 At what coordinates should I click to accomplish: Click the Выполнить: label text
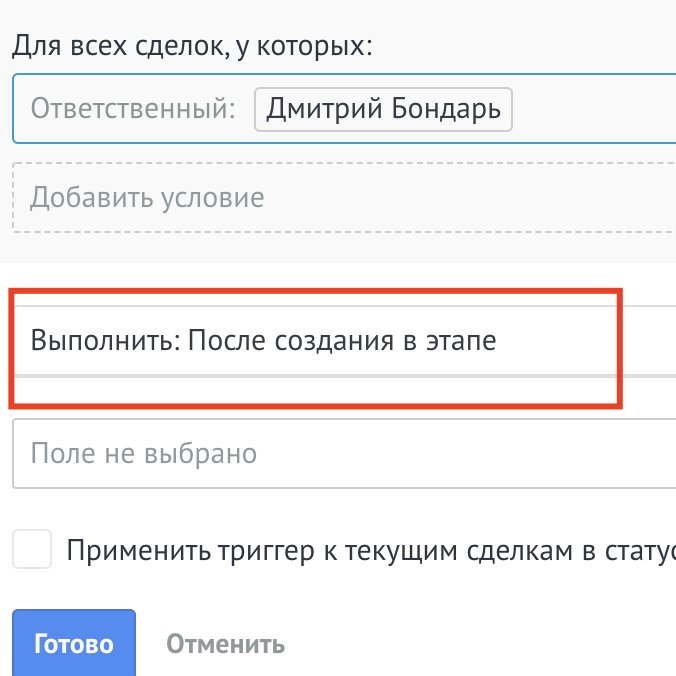click(106, 341)
